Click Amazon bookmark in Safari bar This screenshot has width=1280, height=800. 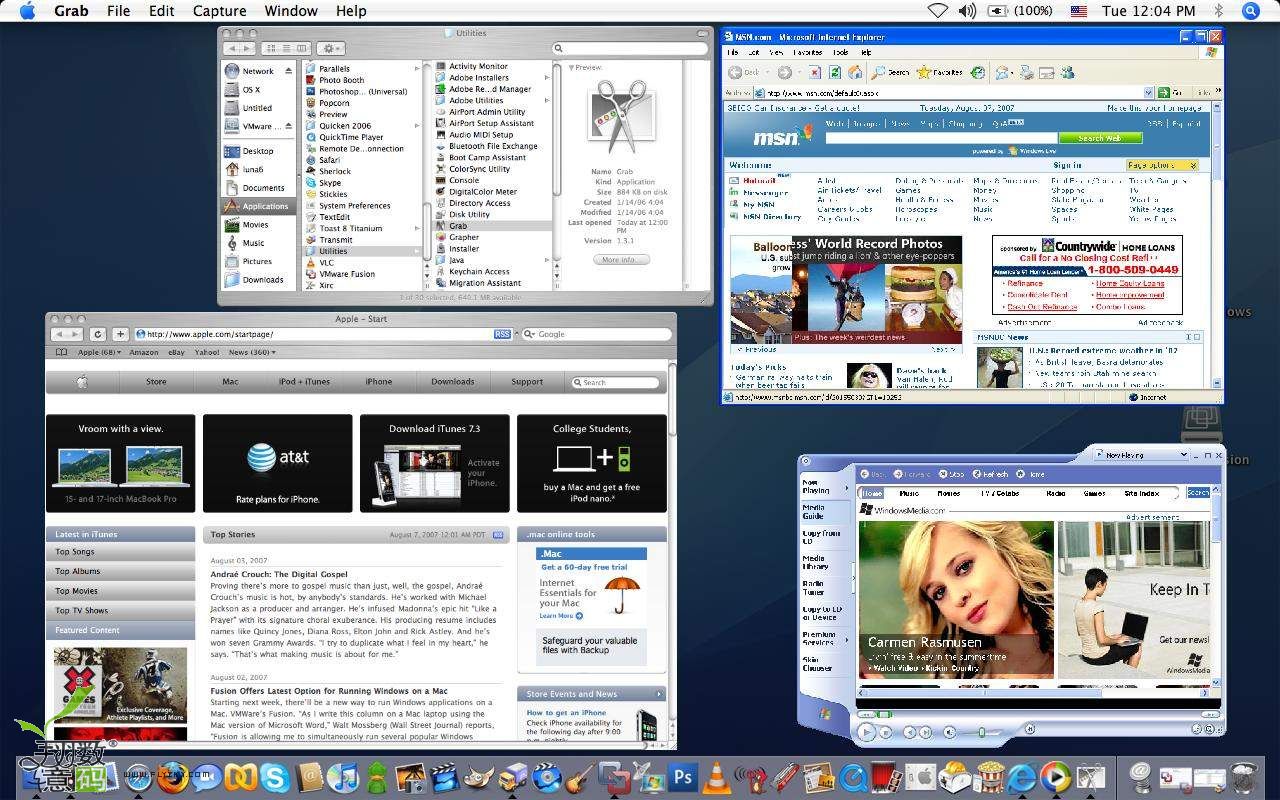click(x=144, y=352)
